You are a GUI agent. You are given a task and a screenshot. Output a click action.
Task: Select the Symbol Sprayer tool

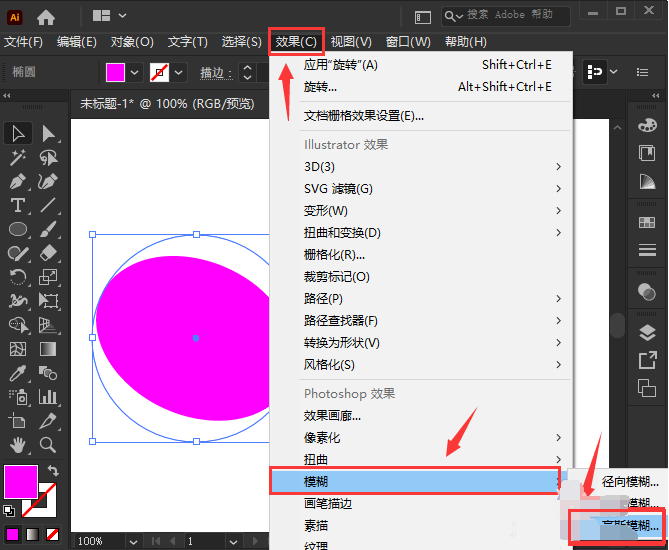[x=18, y=397]
